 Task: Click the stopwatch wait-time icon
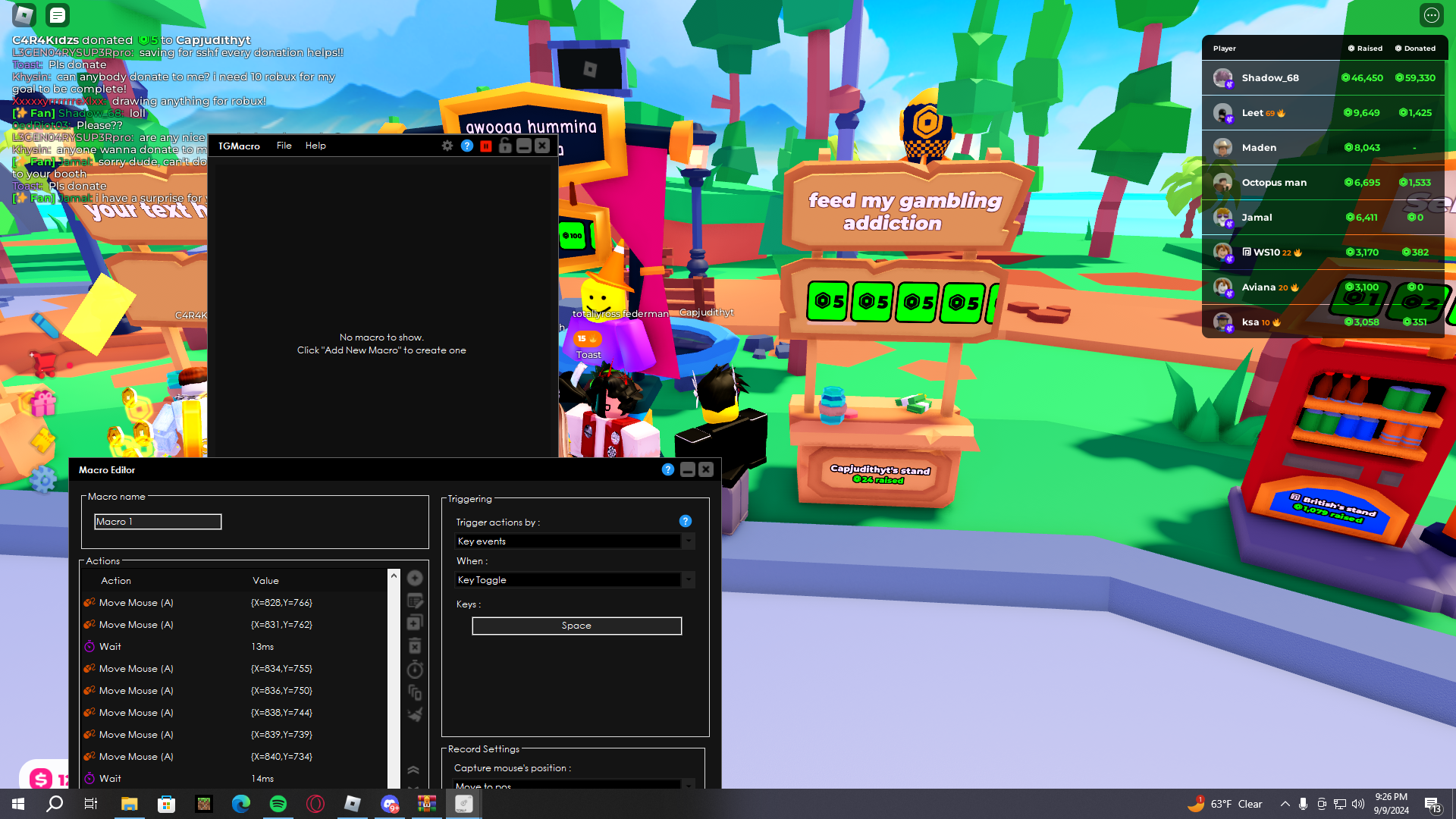[x=415, y=670]
